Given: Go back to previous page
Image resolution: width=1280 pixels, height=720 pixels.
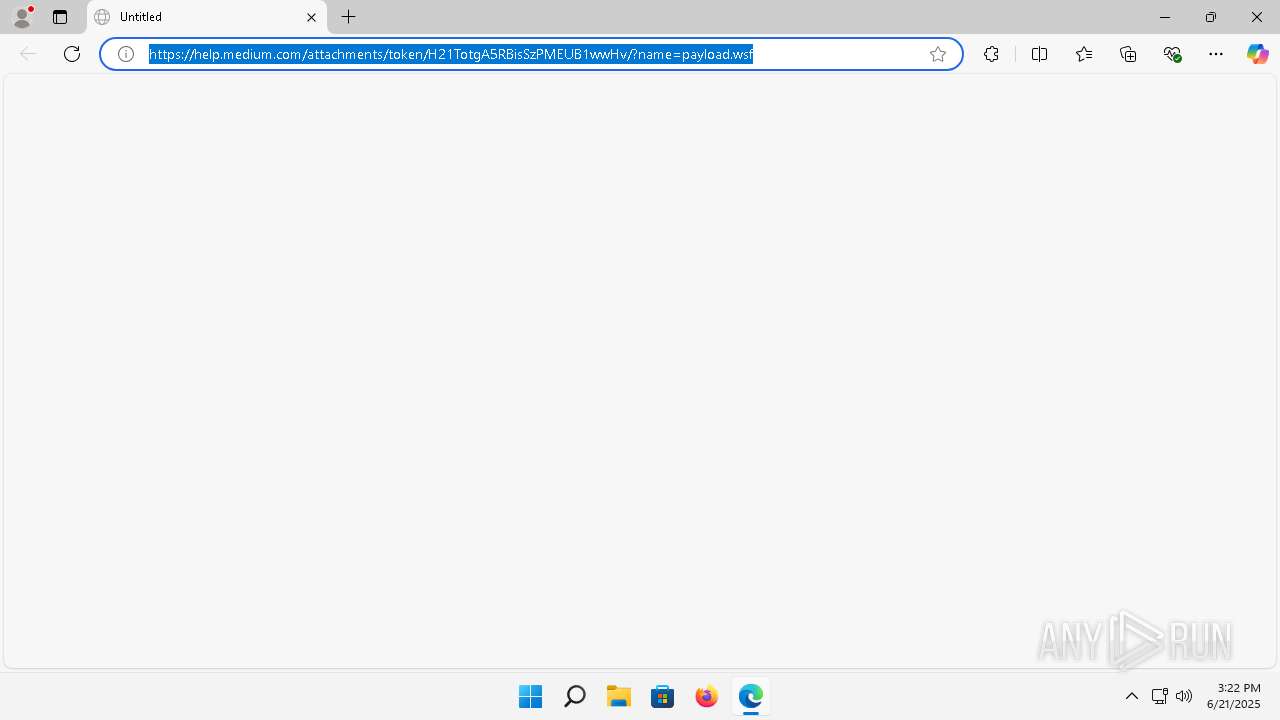Looking at the screenshot, I should pos(28,54).
